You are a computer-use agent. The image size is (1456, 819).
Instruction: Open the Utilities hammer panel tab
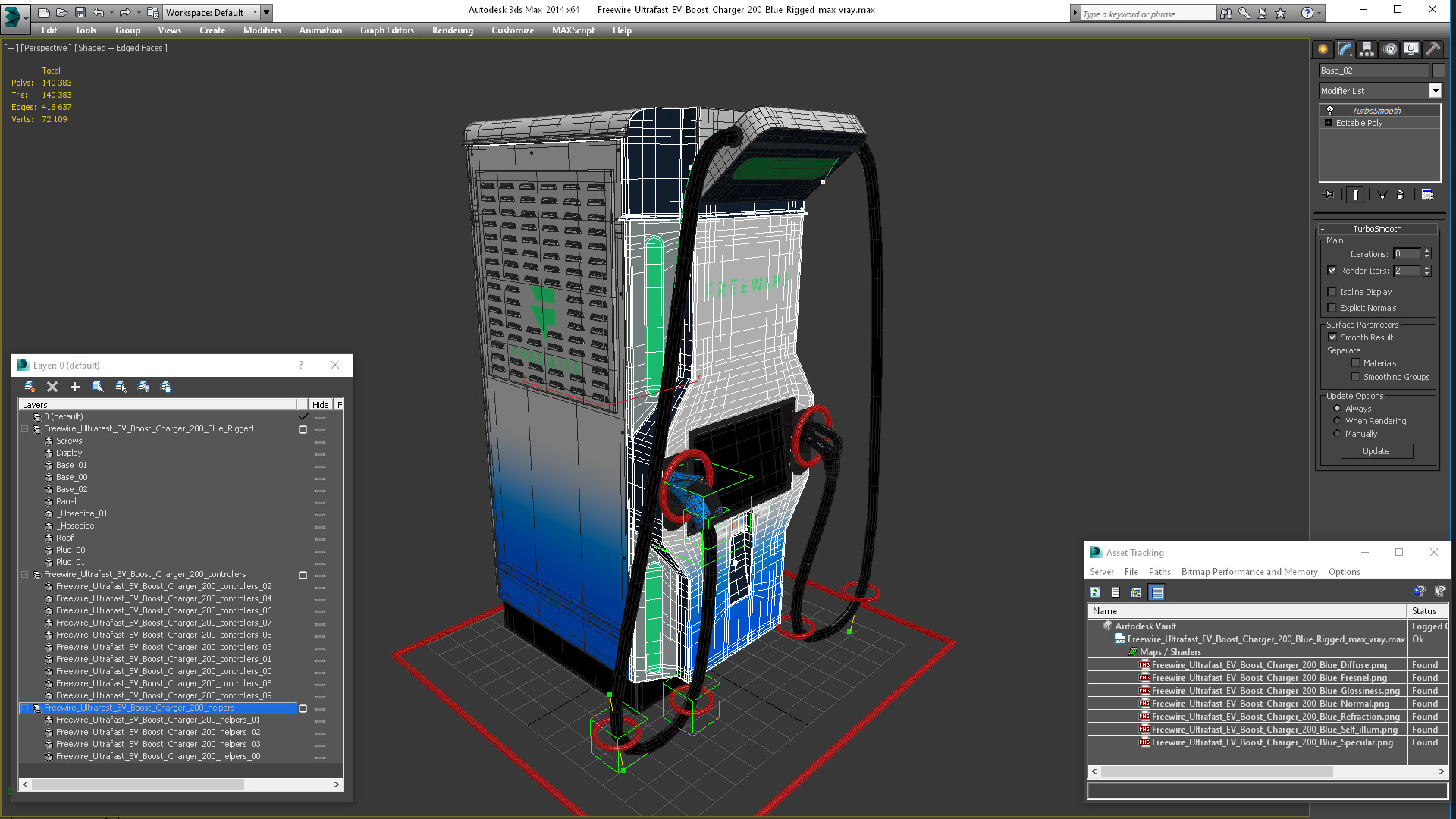coord(1432,49)
